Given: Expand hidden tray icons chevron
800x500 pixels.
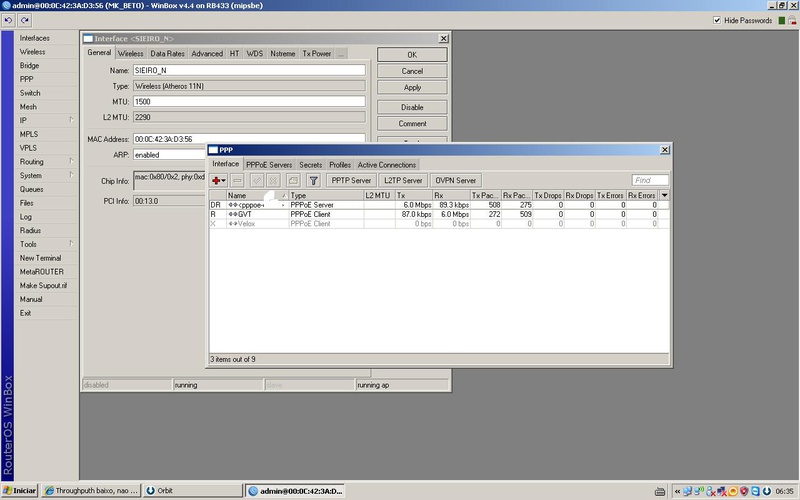Looking at the screenshot, I should pyautogui.click(x=677, y=491).
